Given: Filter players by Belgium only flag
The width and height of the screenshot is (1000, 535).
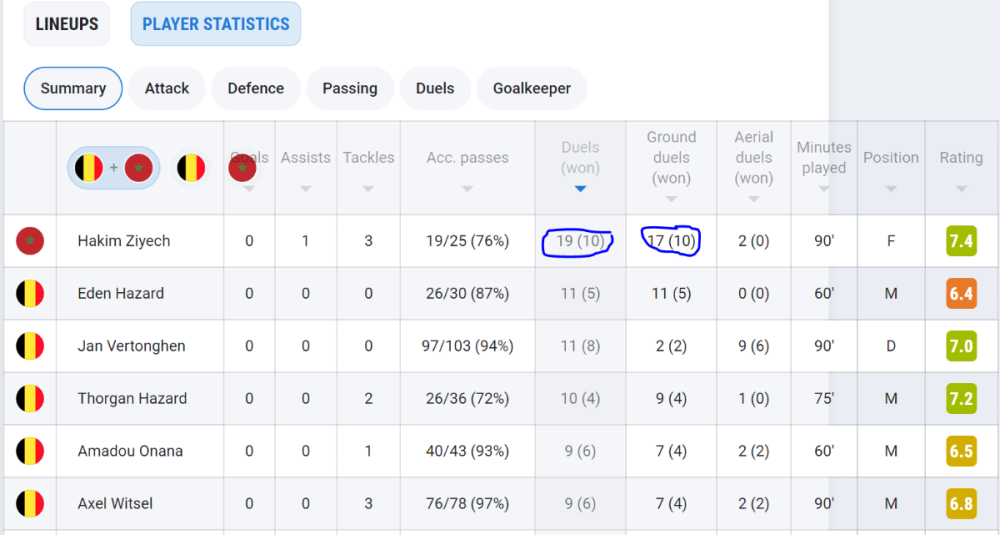Looking at the screenshot, I should tap(191, 167).
